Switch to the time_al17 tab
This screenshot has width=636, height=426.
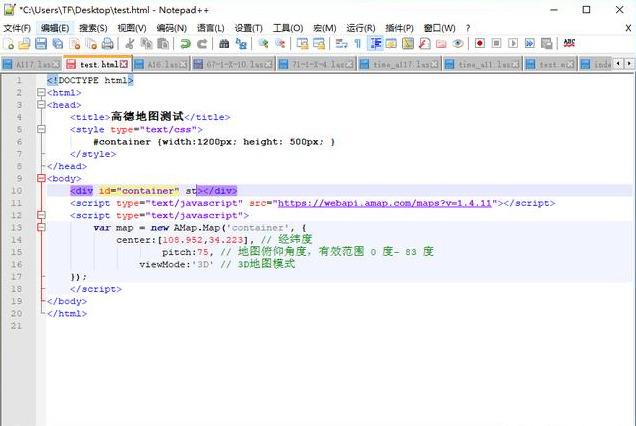[400, 64]
